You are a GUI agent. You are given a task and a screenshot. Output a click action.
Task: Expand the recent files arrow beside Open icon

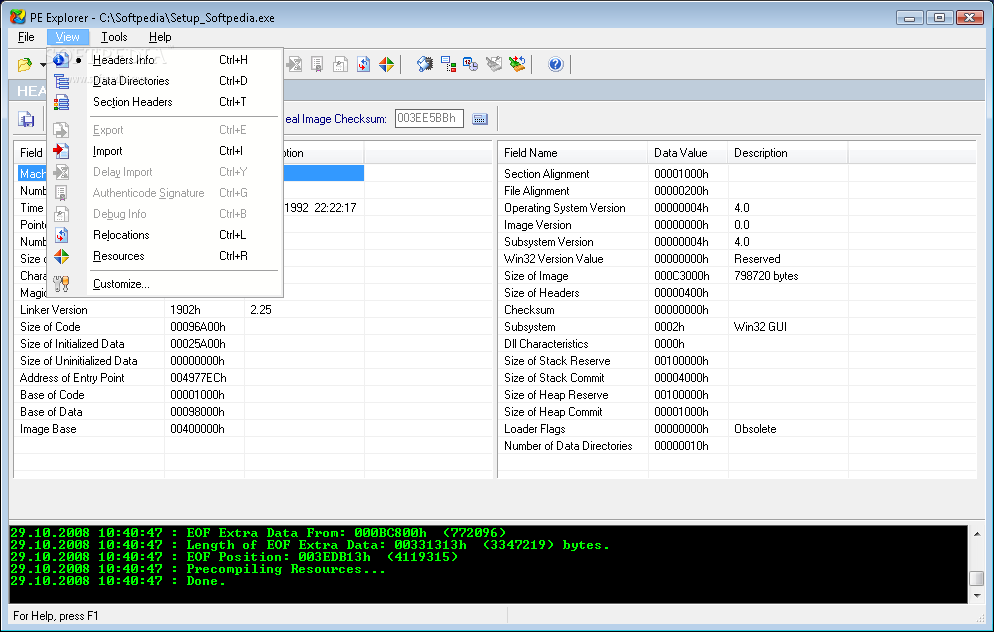42,65
